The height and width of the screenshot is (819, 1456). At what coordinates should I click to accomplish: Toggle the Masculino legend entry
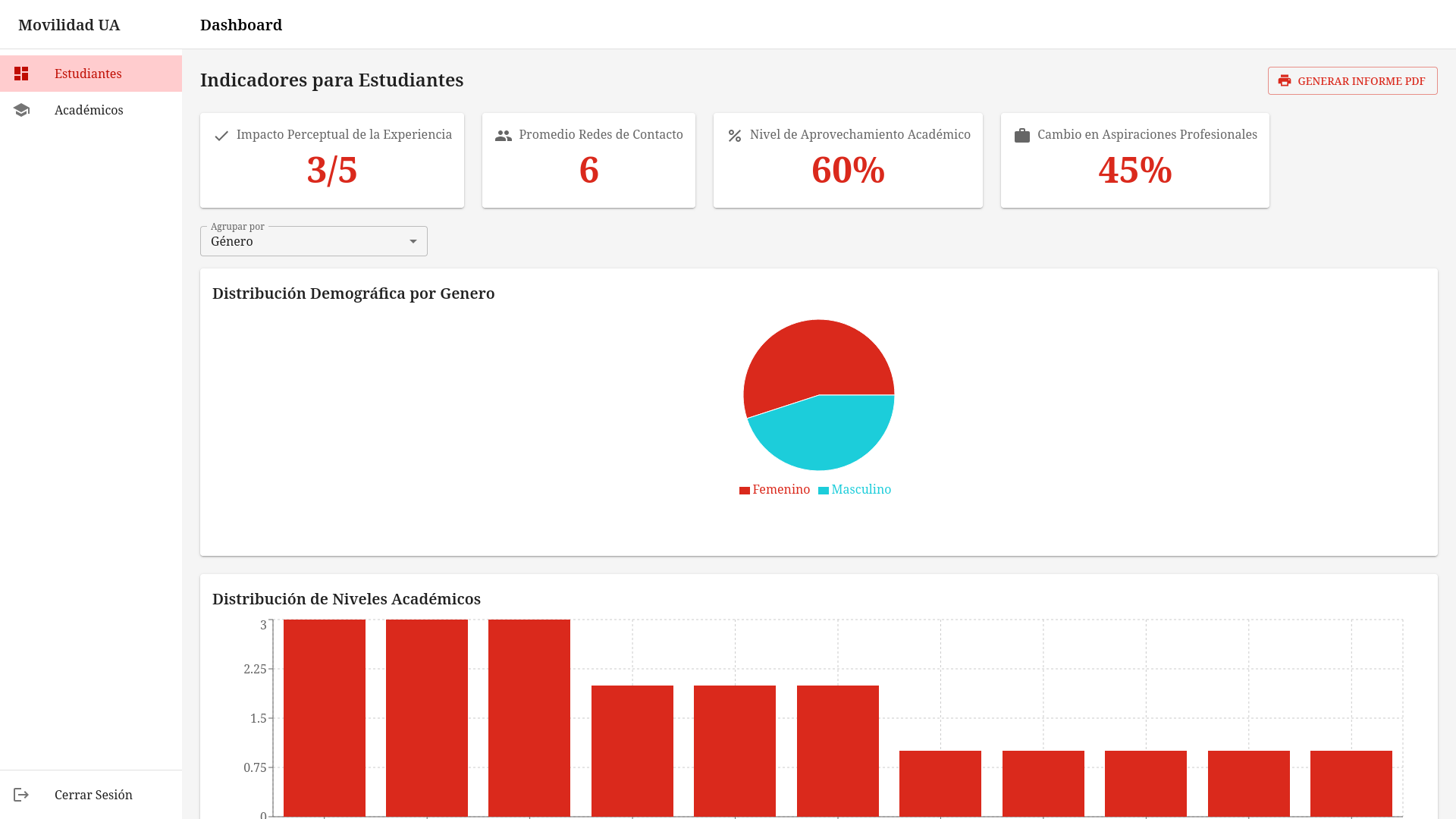855,489
